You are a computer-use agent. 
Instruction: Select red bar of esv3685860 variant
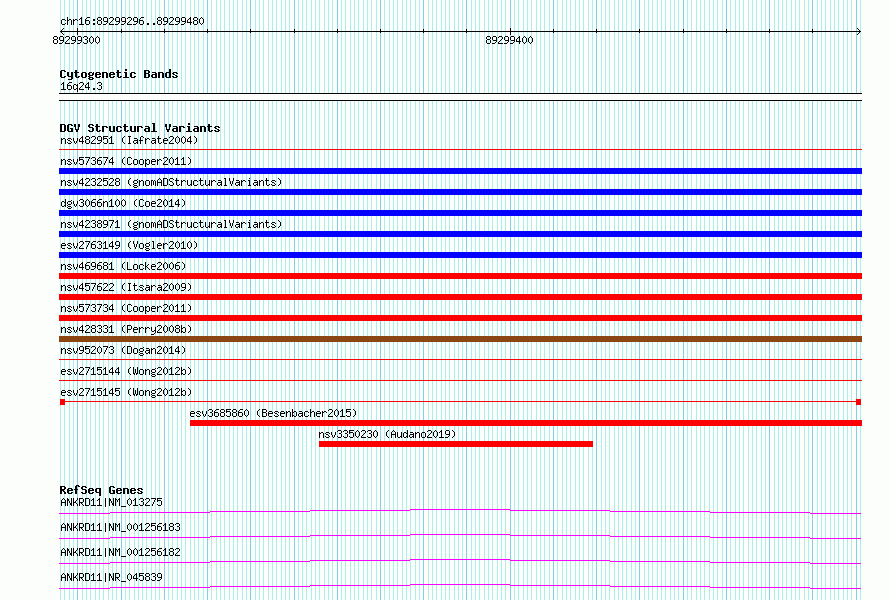point(526,423)
